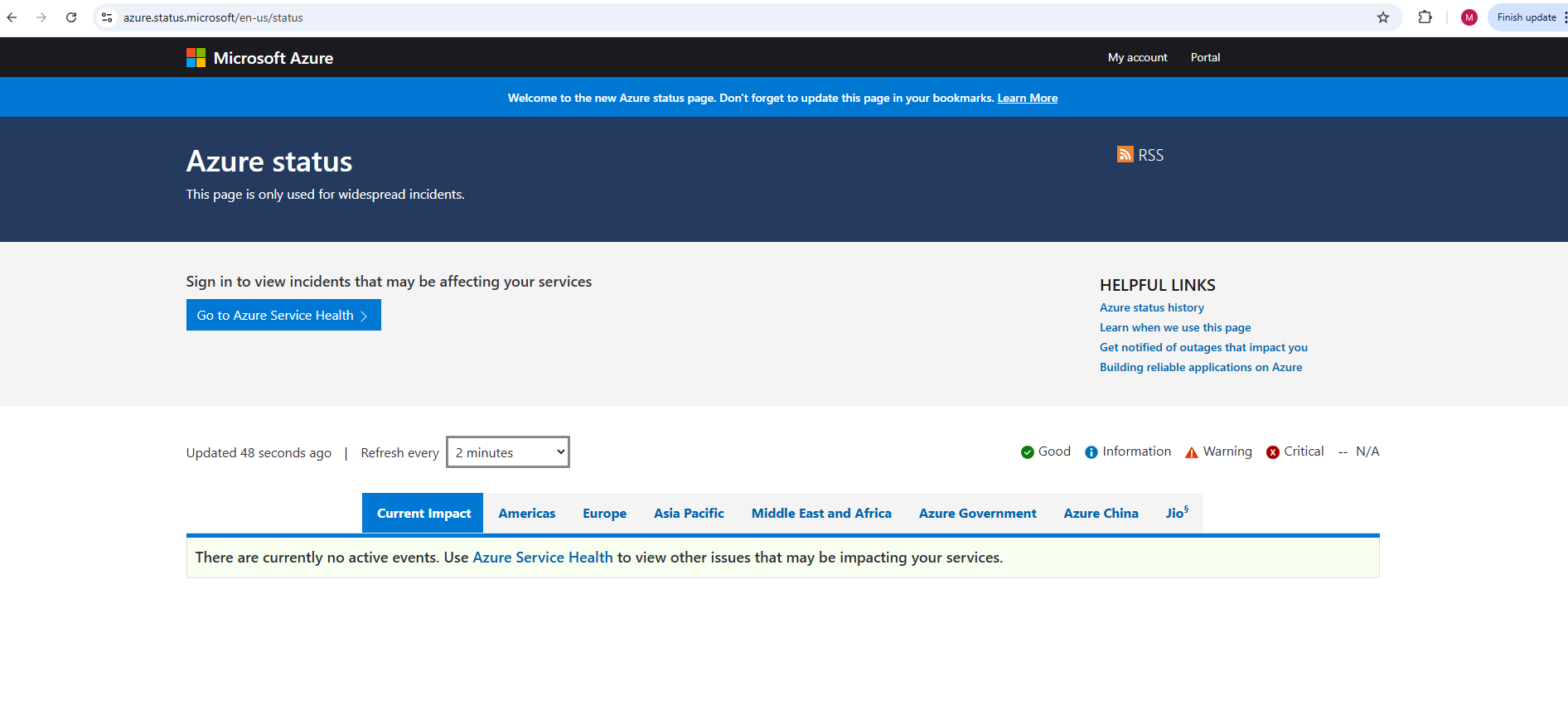Click Learn when we use this page
Viewport: 1568px width, 705px height.
click(x=1175, y=327)
